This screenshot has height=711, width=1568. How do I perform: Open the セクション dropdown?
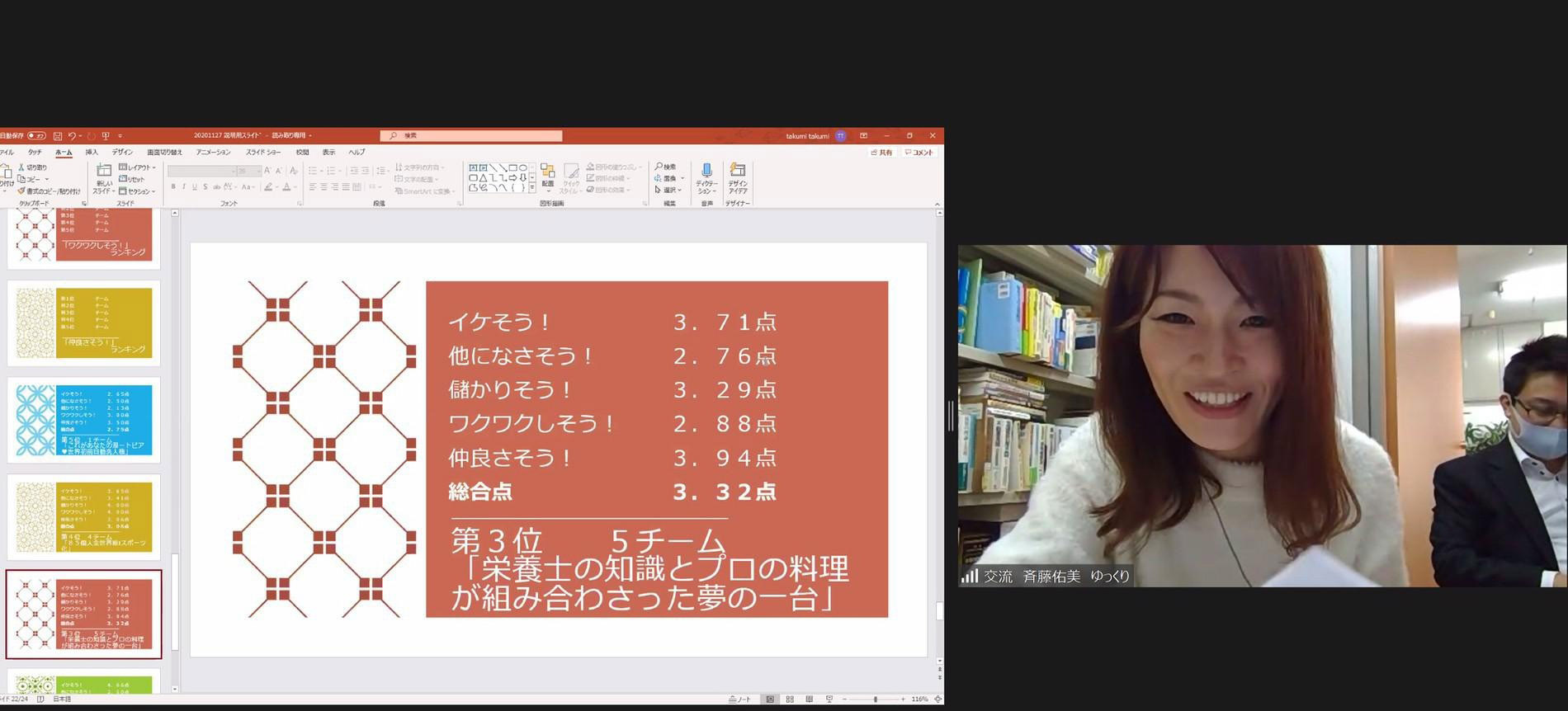coord(137,191)
